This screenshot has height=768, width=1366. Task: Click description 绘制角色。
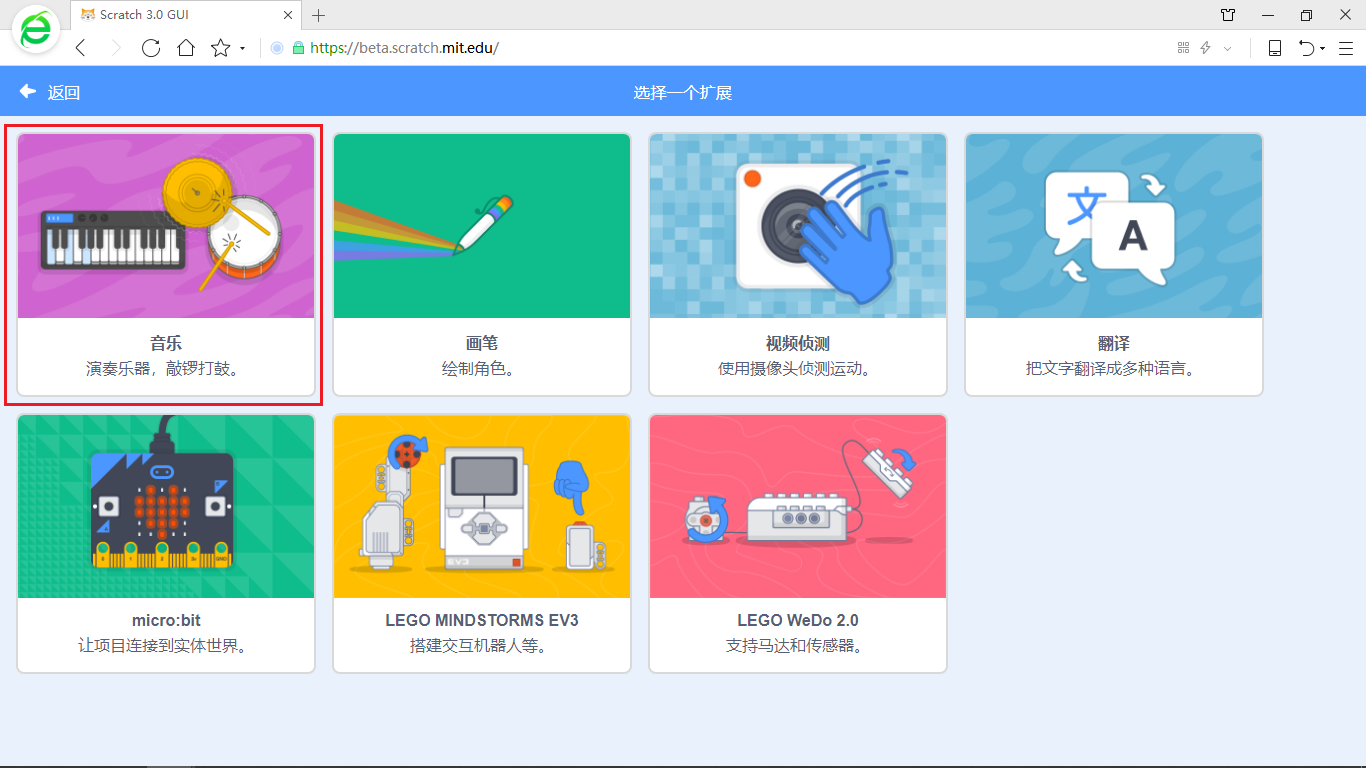pyautogui.click(x=482, y=369)
